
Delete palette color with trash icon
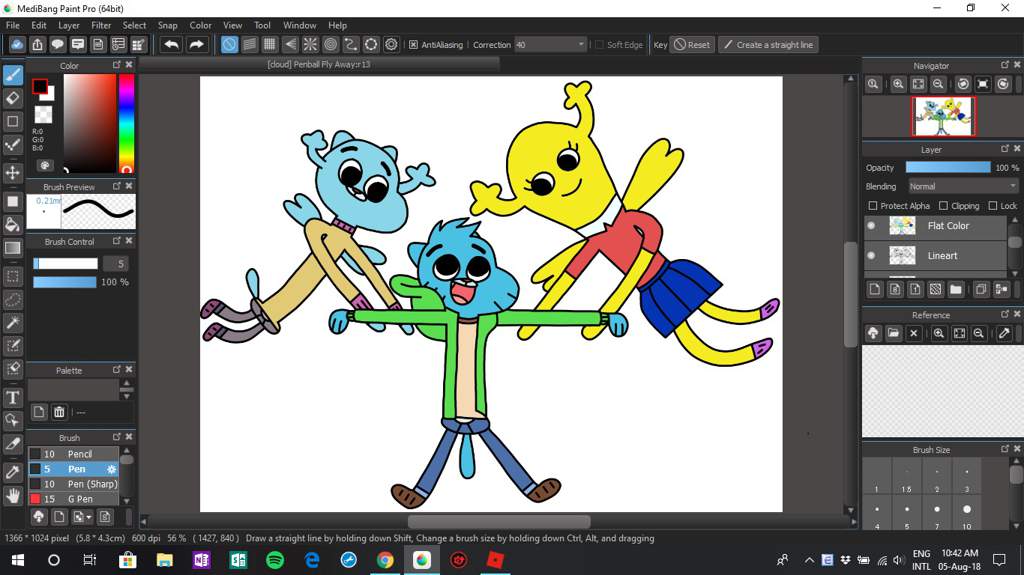(59, 412)
